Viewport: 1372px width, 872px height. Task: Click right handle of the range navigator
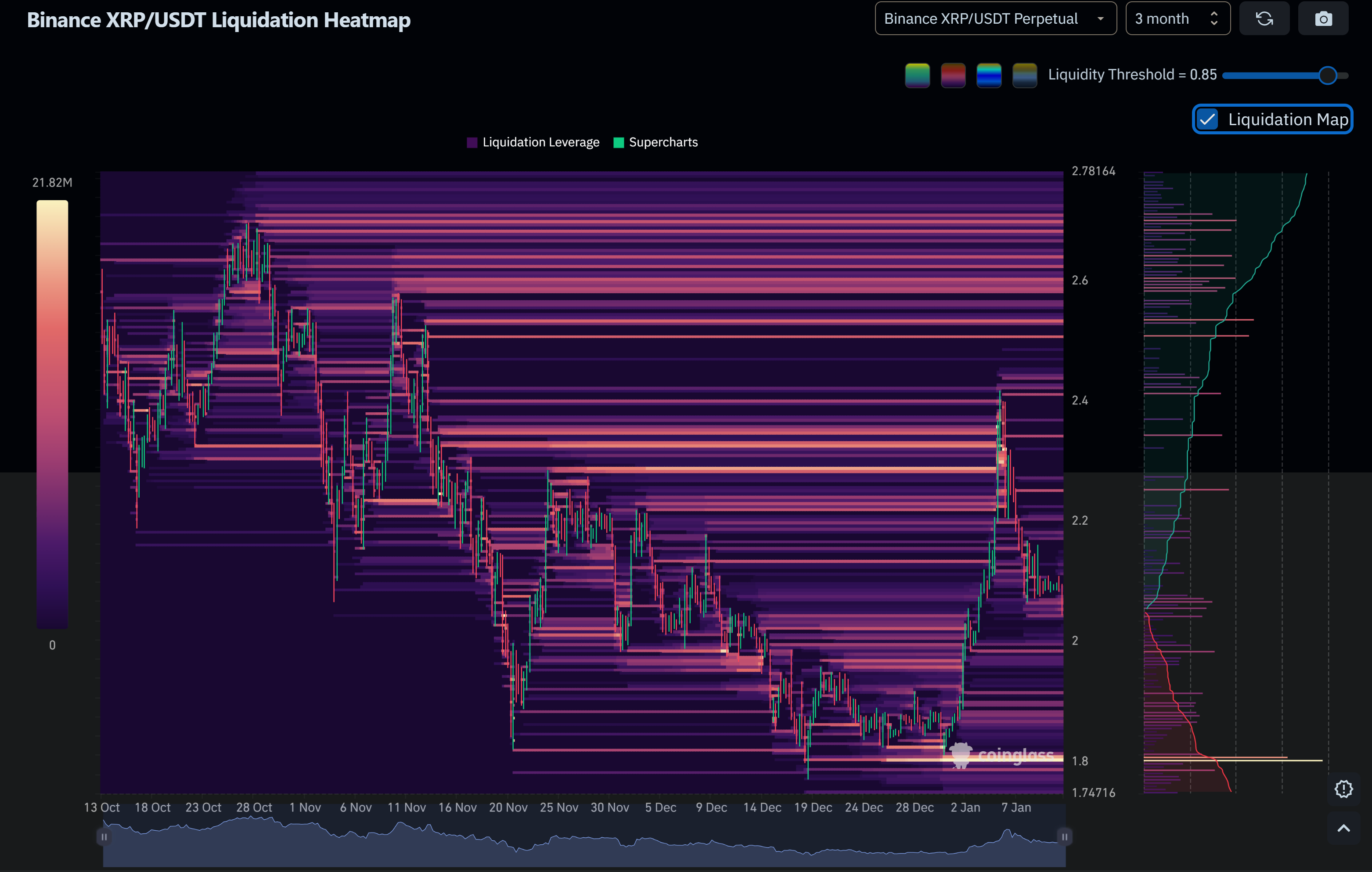1064,837
